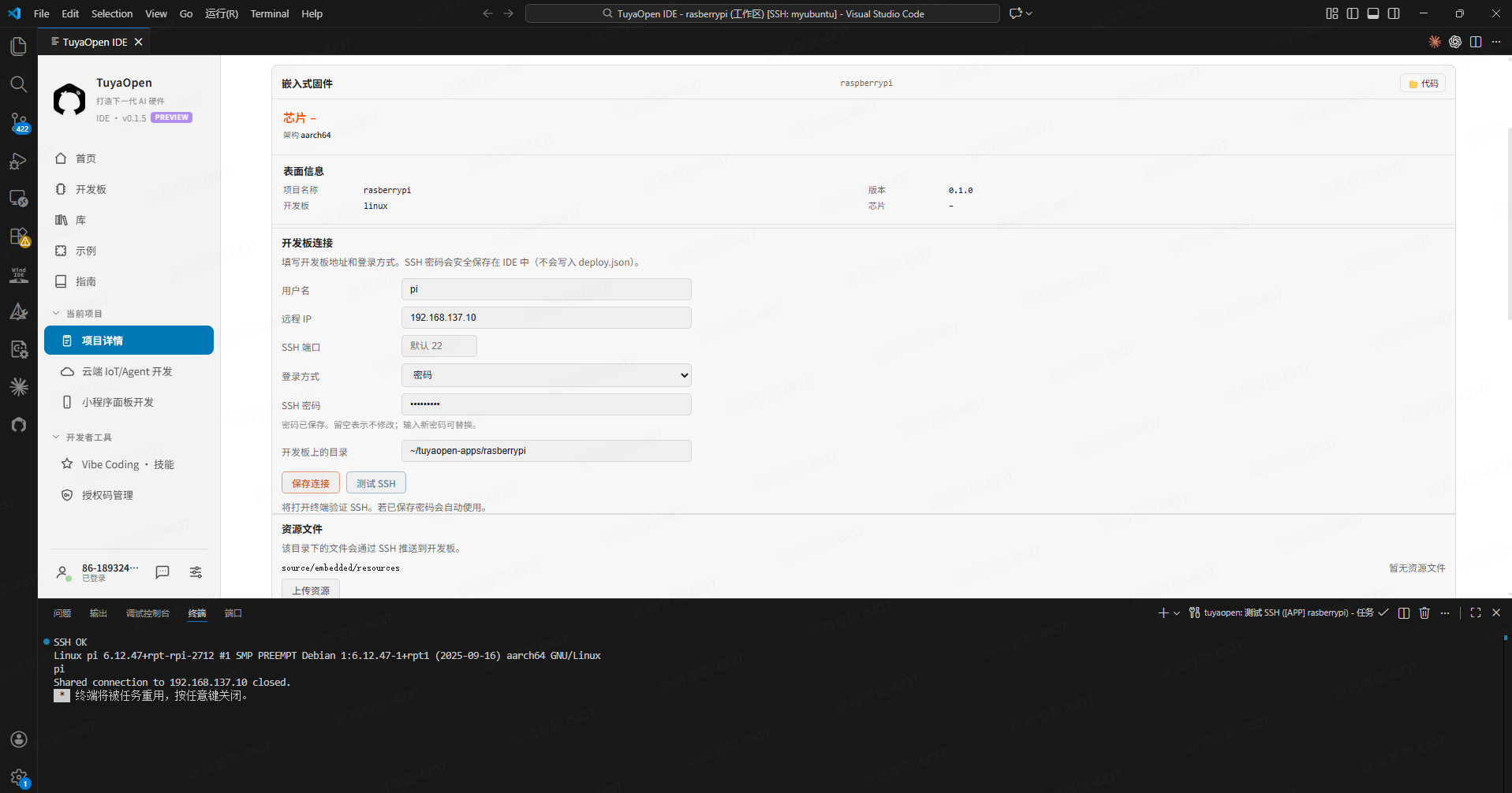Open the Terminal menu
Screen dimensions: 1512x793
(x=270, y=13)
